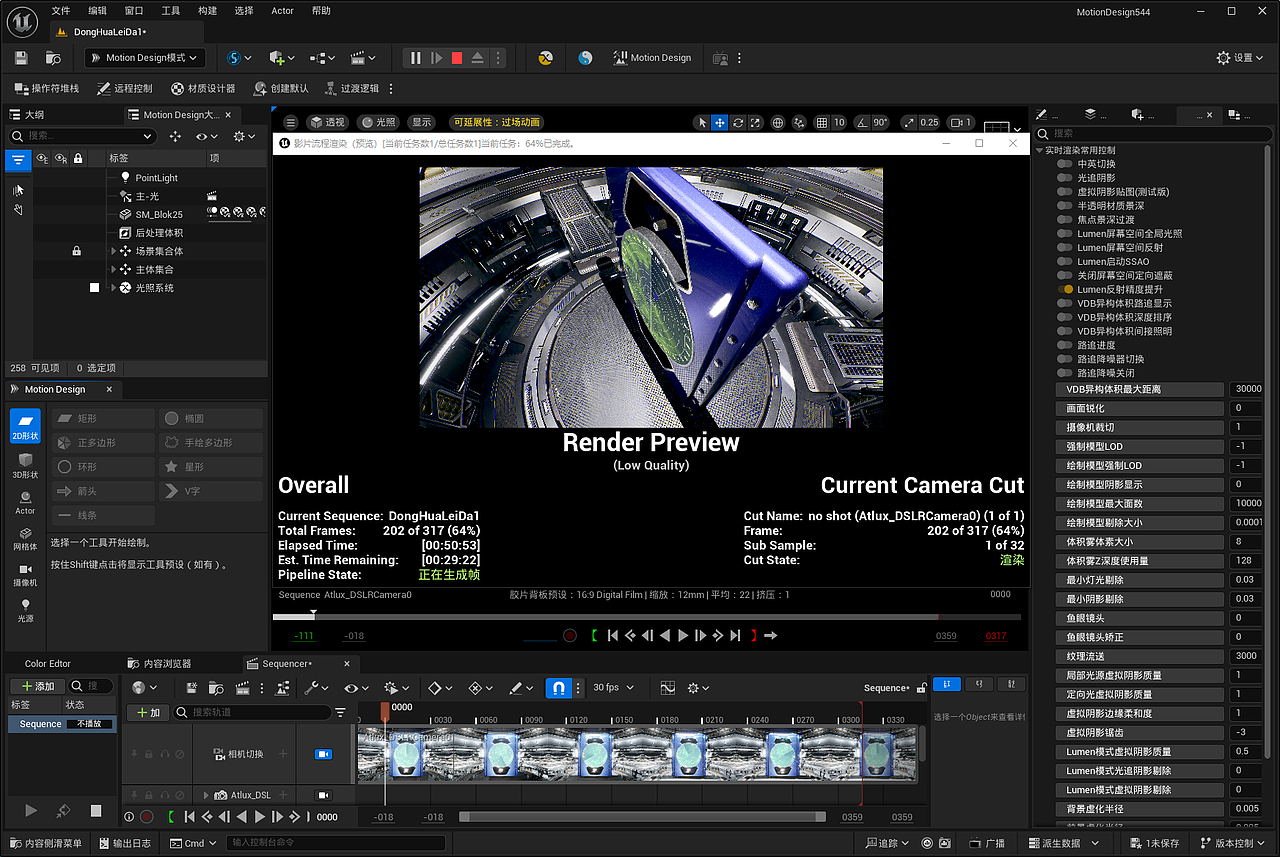Enable the 光追阴影 switch
1280x857 pixels.
coord(1065,178)
